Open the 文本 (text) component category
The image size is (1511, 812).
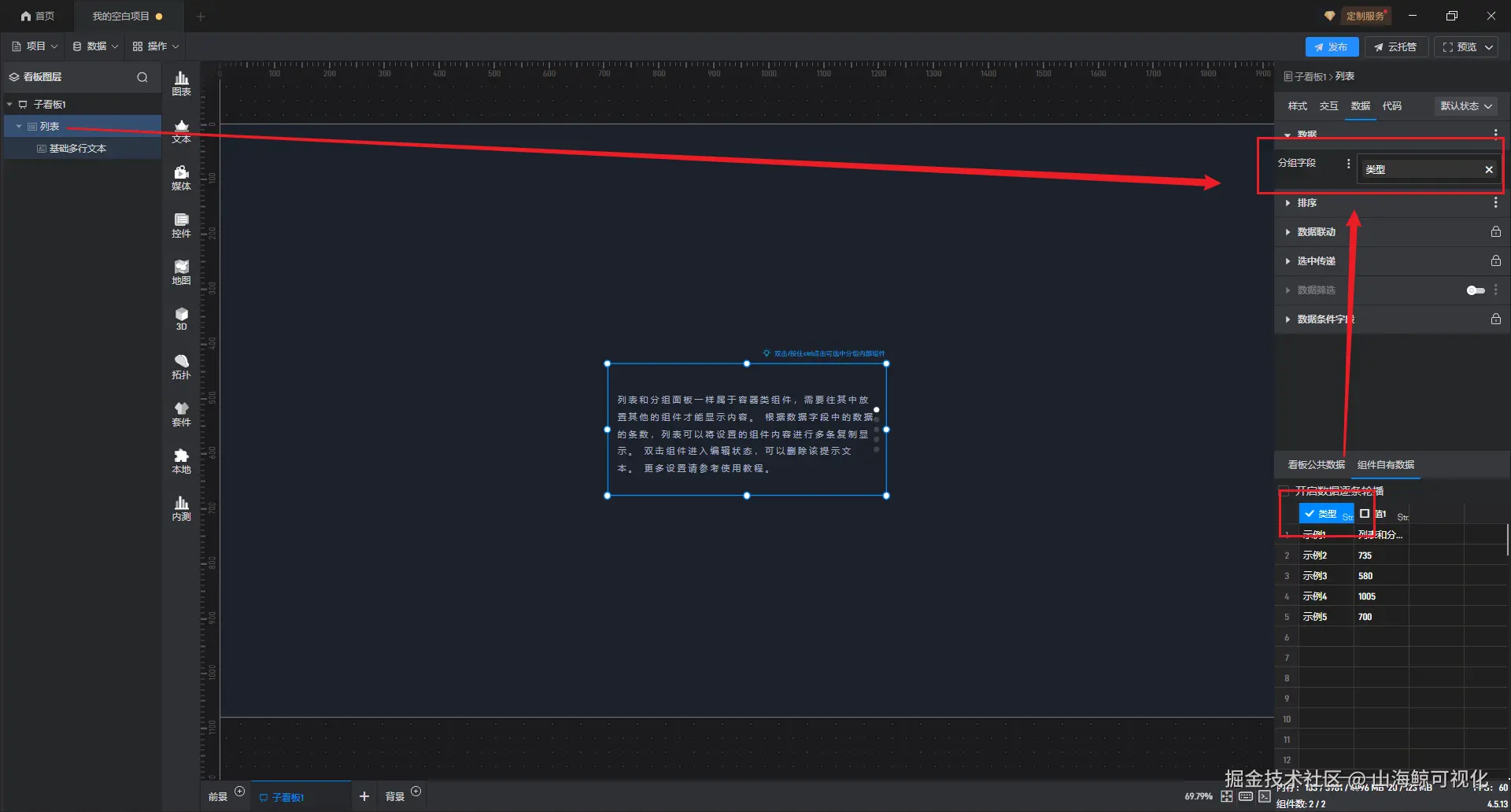(x=181, y=131)
